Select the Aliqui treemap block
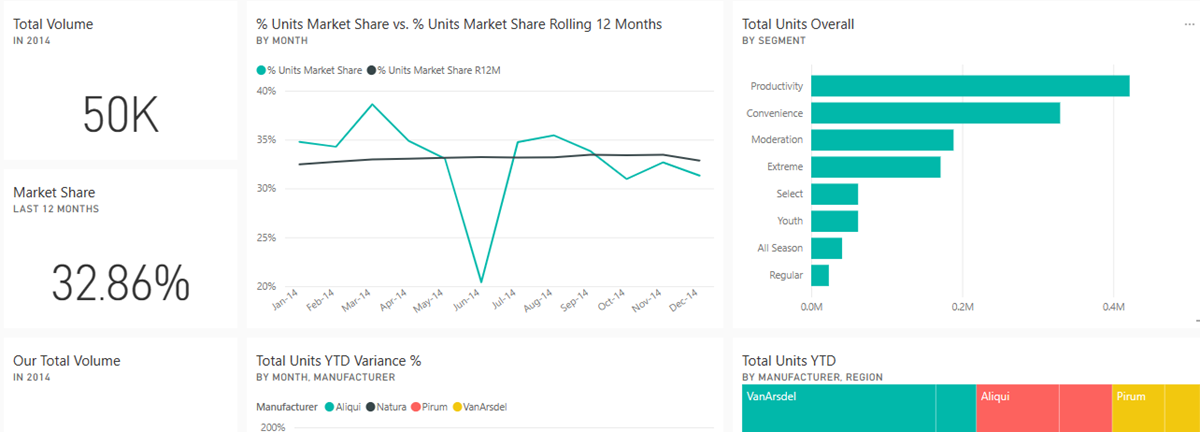This screenshot has height=432, width=1200. pos(1043,408)
